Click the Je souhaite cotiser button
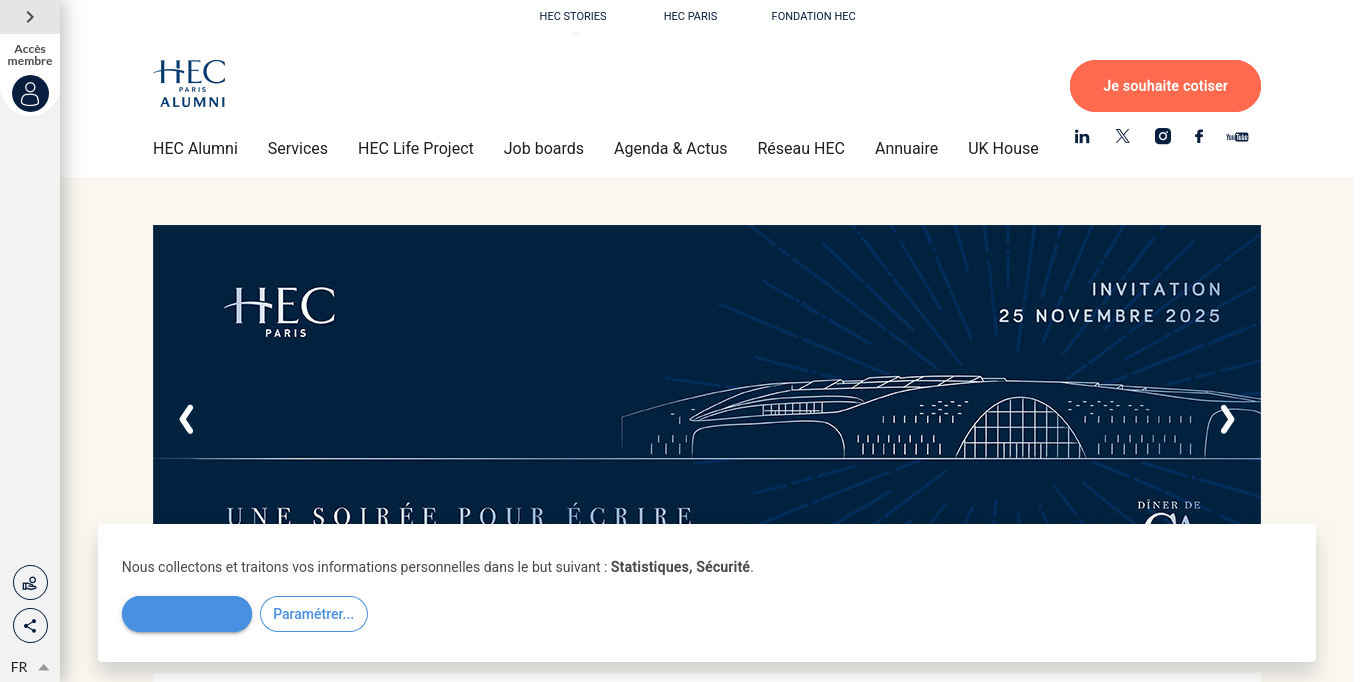The image size is (1366, 682). point(1165,86)
